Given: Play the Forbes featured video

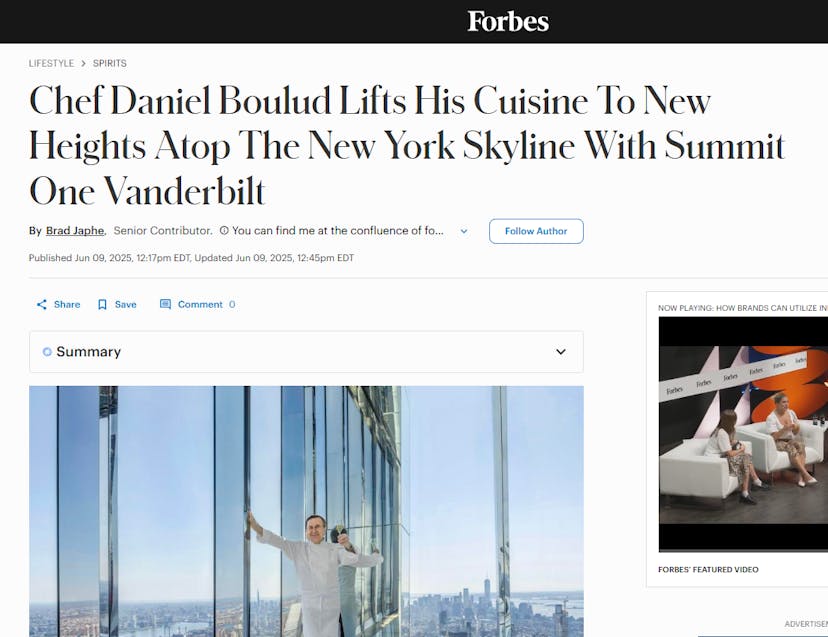Looking at the screenshot, I should coord(743,434).
